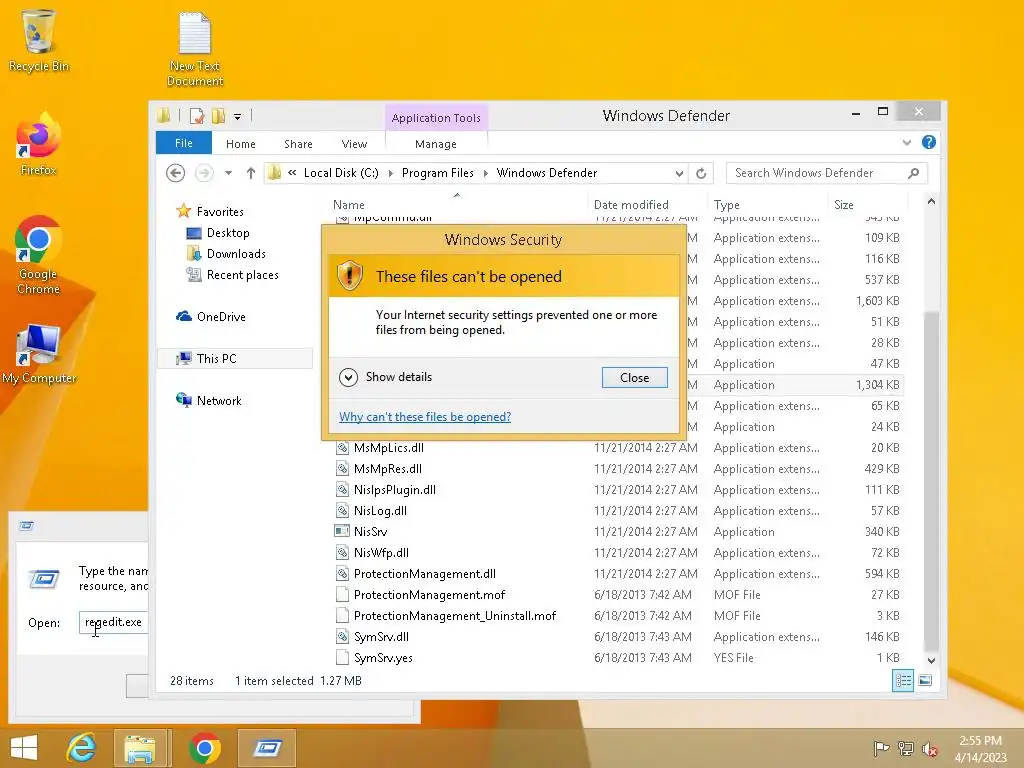Screen dimensions: 1024x768
Task: Refresh the Windows Defender folder view
Action: (x=701, y=173)
